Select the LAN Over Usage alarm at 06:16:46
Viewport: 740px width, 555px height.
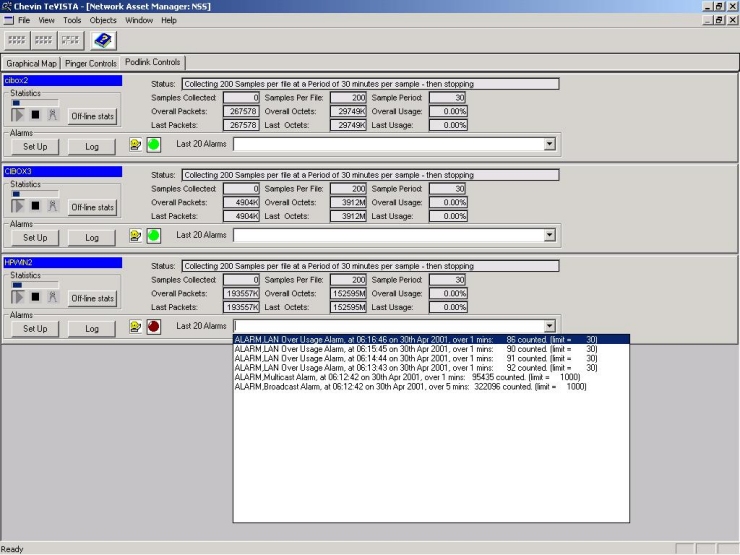tap(431, 339)
